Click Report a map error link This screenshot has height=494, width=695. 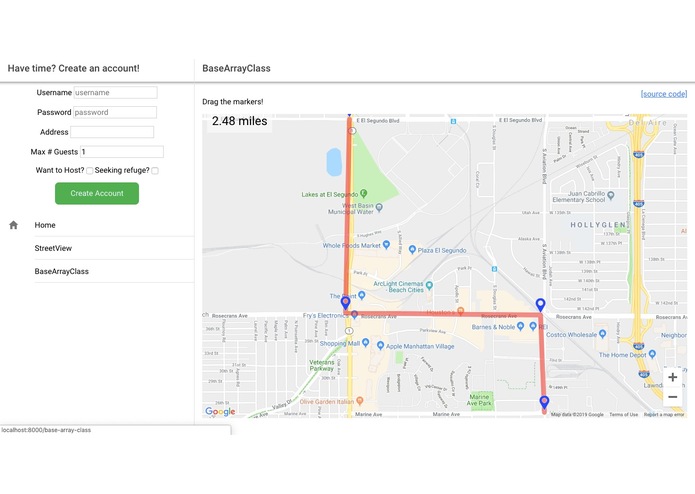pyautogui.click(x=664, y=415)
